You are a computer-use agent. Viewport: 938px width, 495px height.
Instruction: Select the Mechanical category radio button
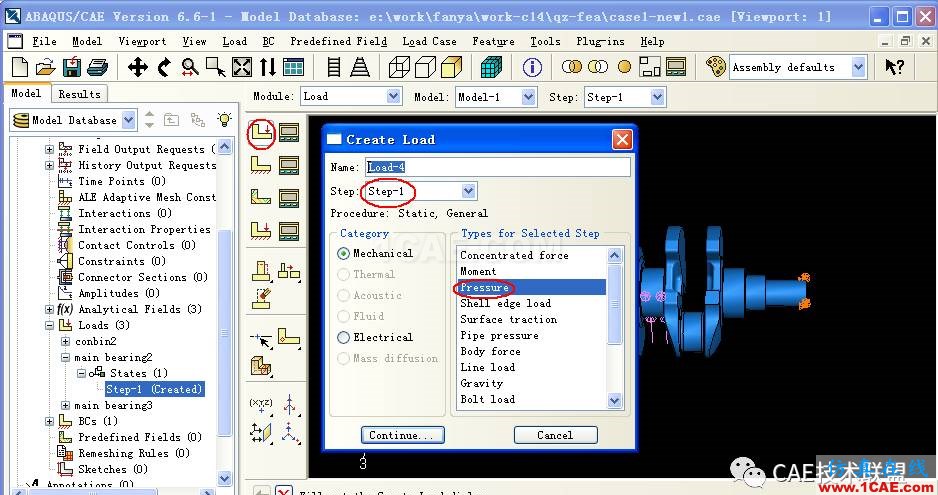(343, 254)
